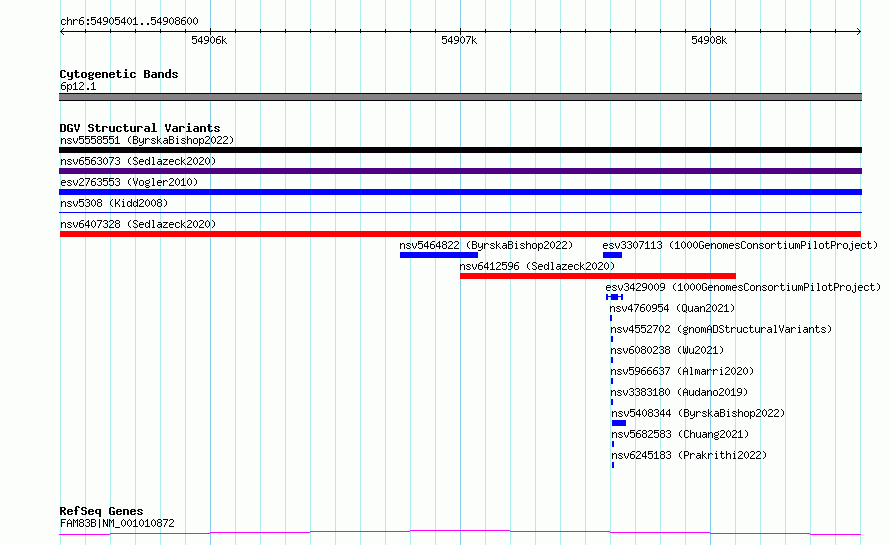Viewport: 890px width, 545px height.
Task: Select the purple nsv6563073 variant bar
Action: coord(460,171)
